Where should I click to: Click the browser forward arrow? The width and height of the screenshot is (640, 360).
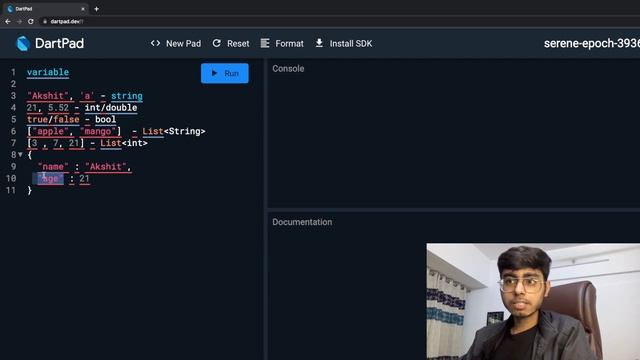19,21
